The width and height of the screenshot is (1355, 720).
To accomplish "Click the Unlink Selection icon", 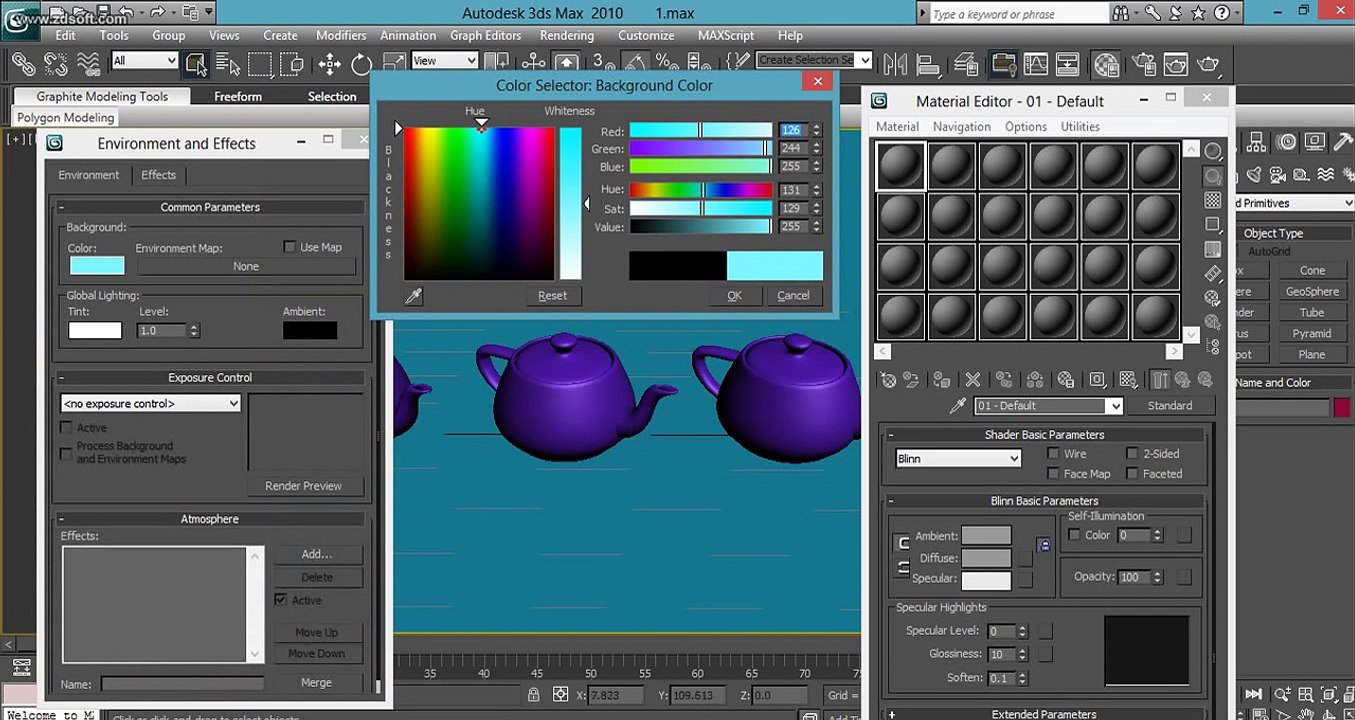I will click(56, 63).
